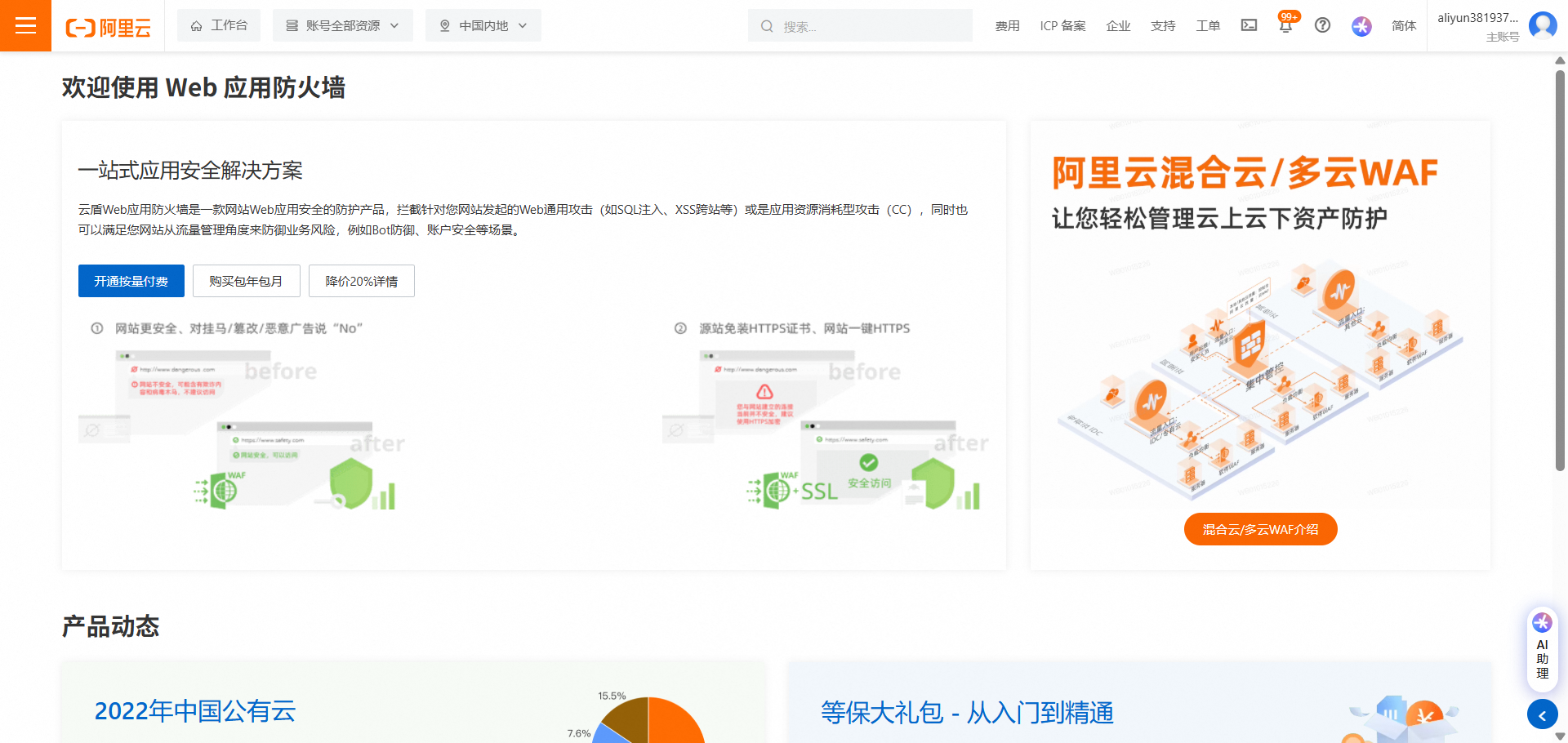
Task: Open the ICP 备案 menu
Action: click(x=1062, y=26)
